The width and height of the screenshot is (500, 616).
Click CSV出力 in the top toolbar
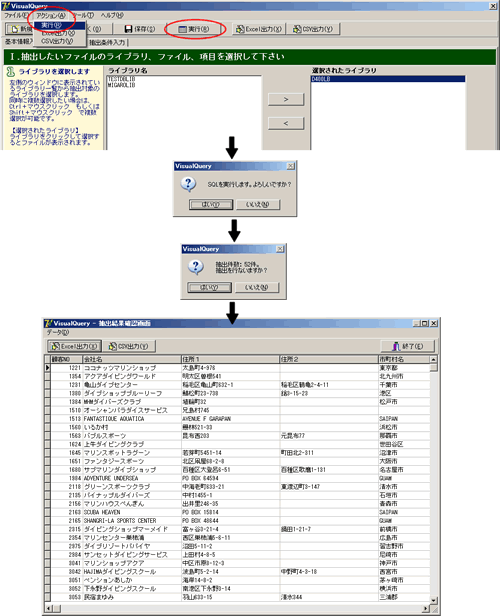coord(313,29)
